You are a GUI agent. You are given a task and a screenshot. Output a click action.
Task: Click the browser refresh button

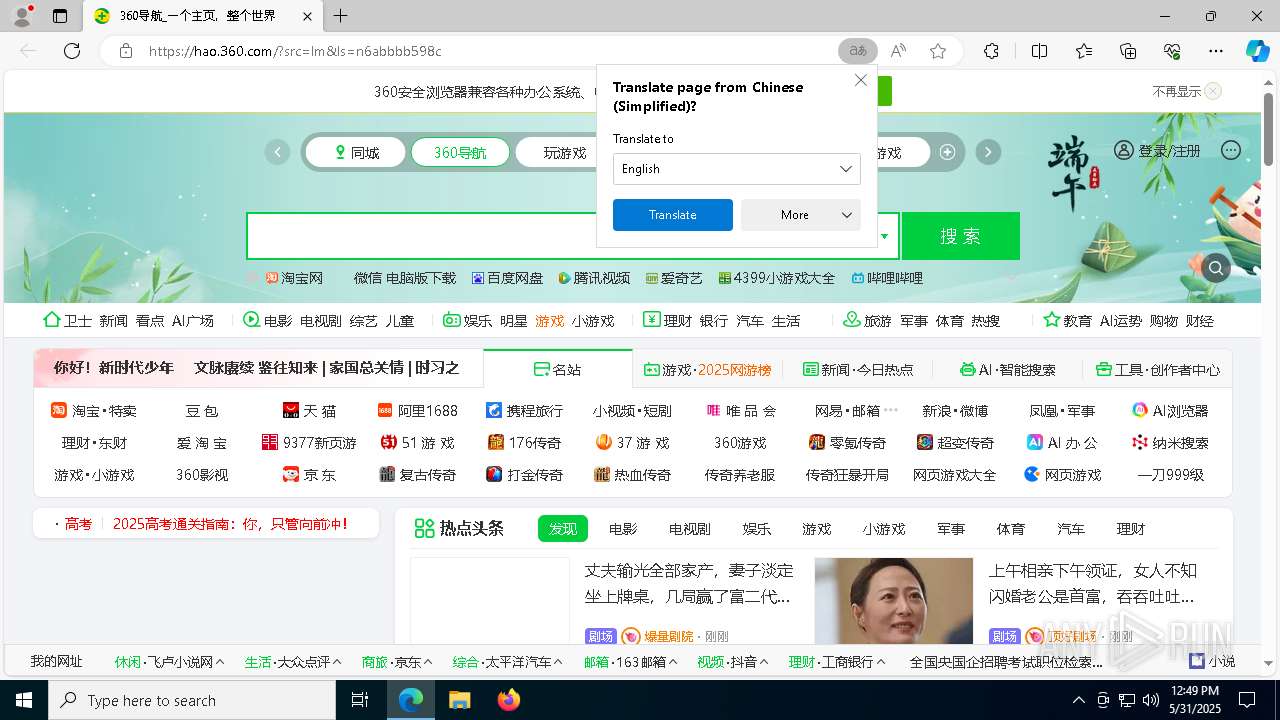tap(72, 51)
